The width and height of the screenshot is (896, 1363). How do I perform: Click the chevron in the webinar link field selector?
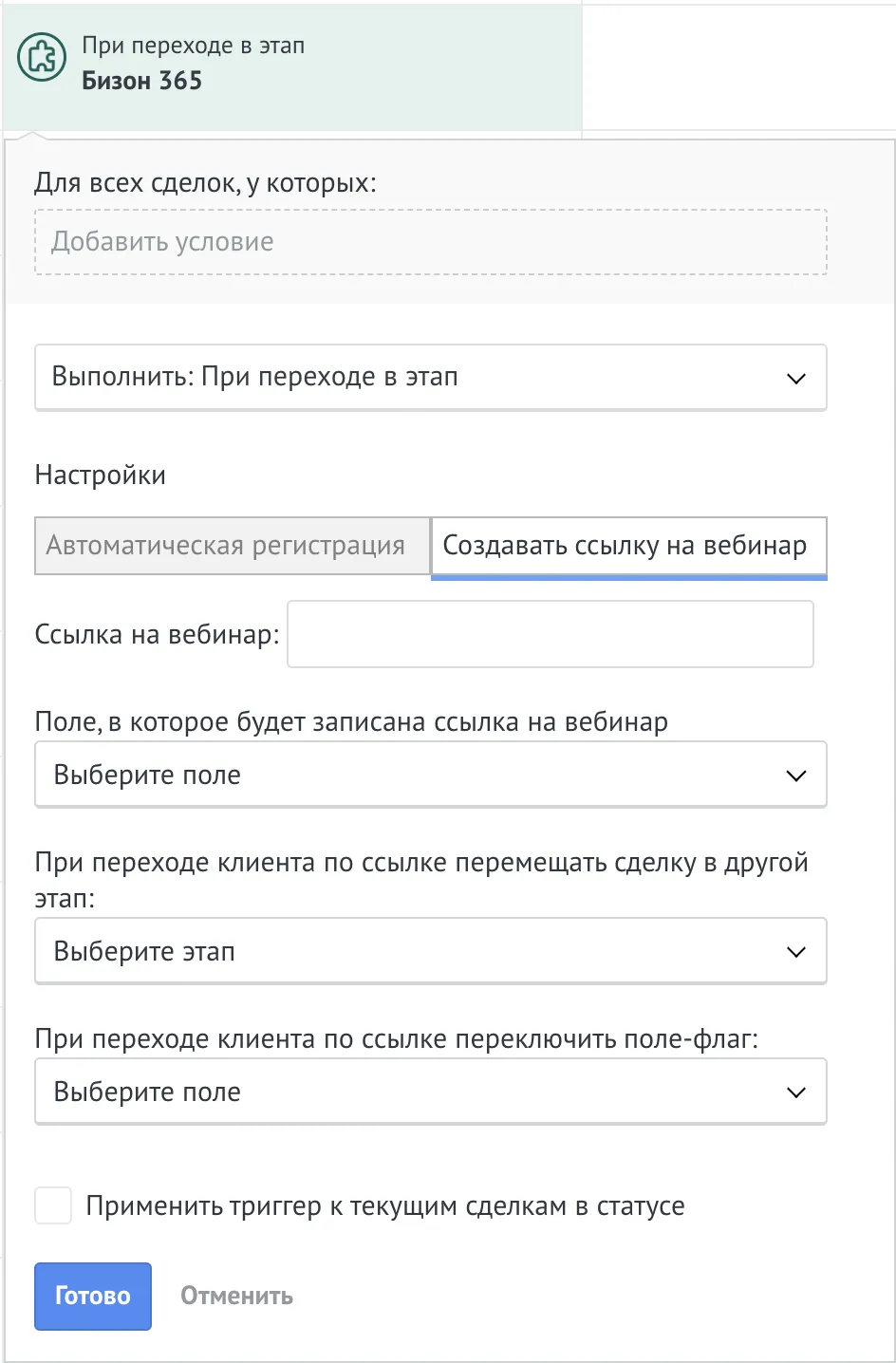(795, 775)
